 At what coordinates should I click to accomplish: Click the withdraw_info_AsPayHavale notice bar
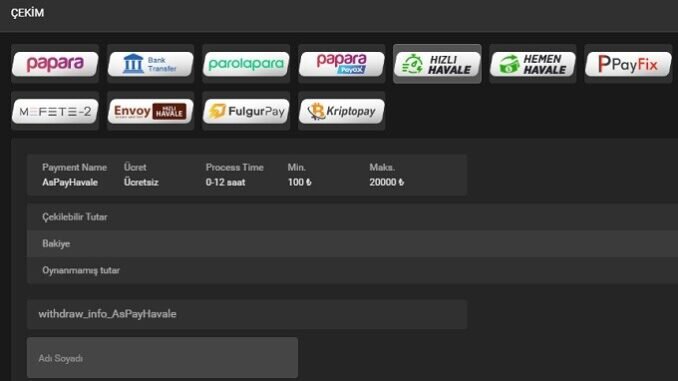247,314
